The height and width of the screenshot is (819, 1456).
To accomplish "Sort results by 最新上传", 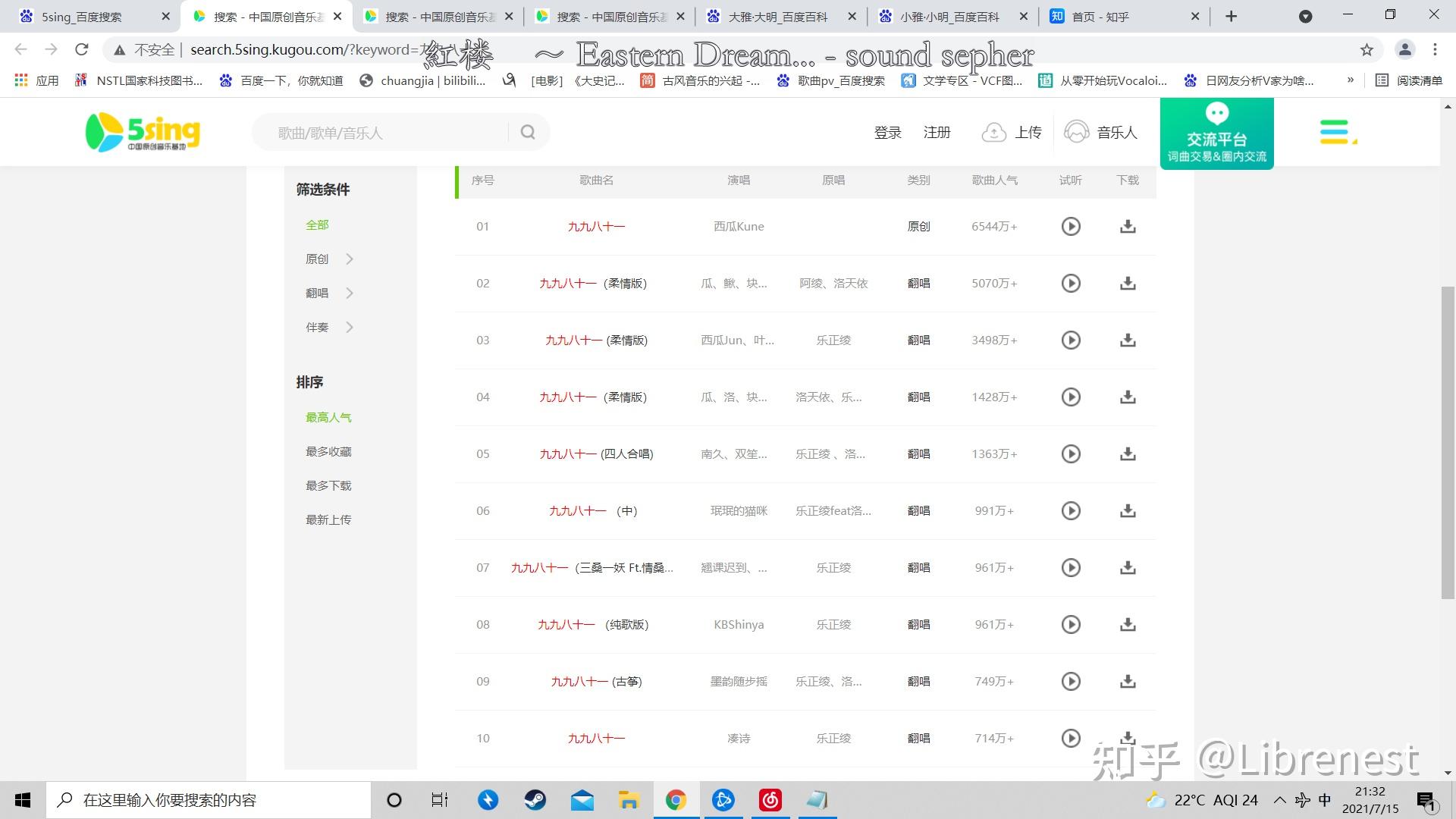I will pyautogui.click(x=328, y=519).
